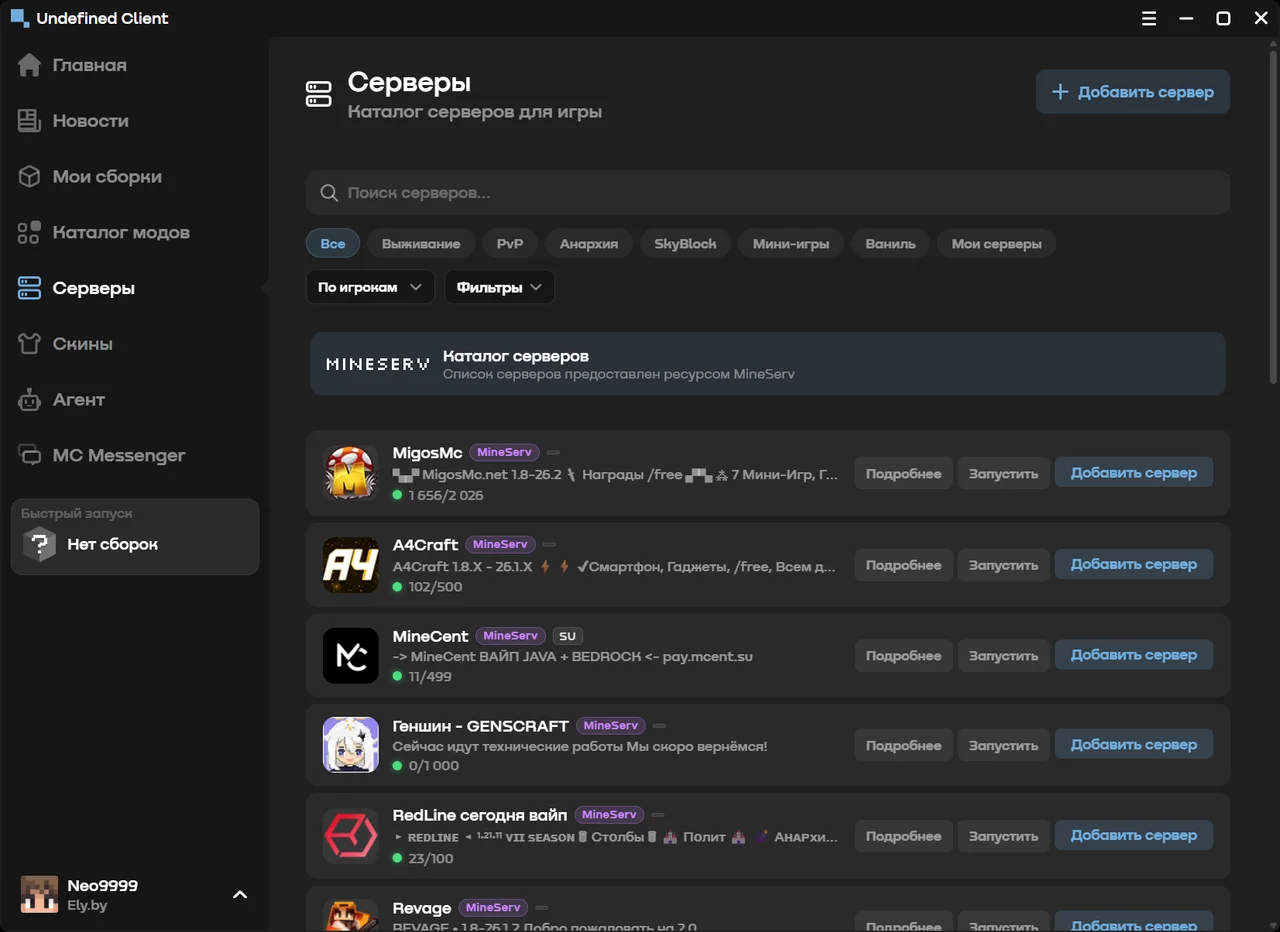Expand the По игрокам sort dropdown
The image size is (1280, 932).
370,287
